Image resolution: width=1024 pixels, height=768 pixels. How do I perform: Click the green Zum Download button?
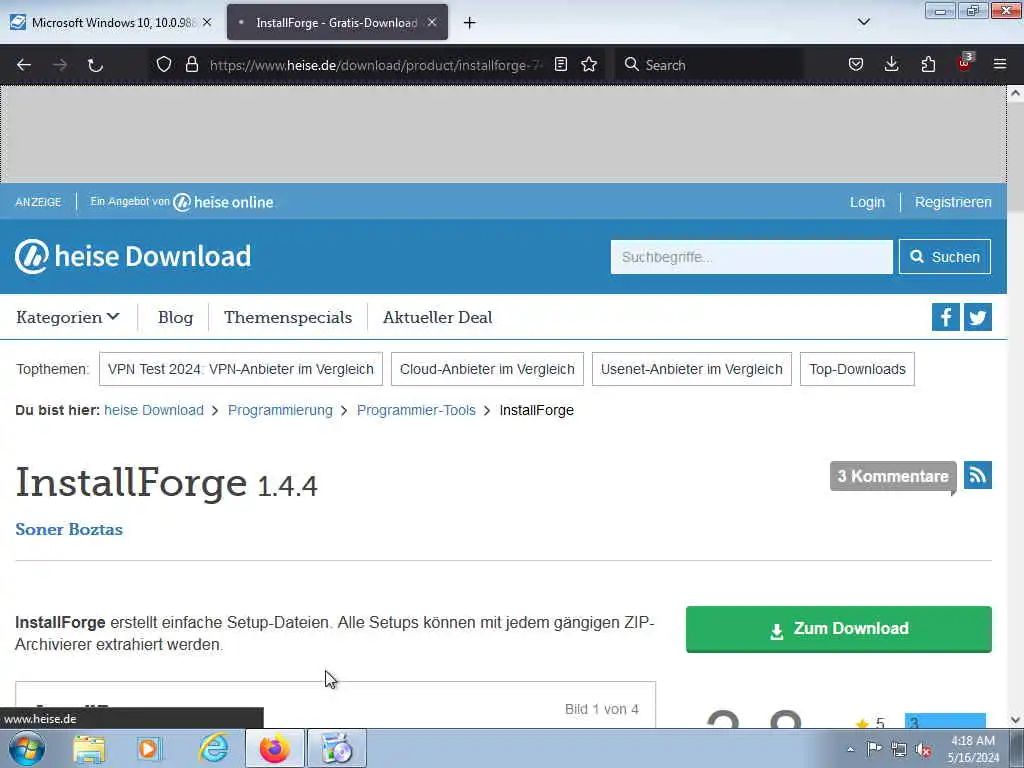tap(839, 629)
